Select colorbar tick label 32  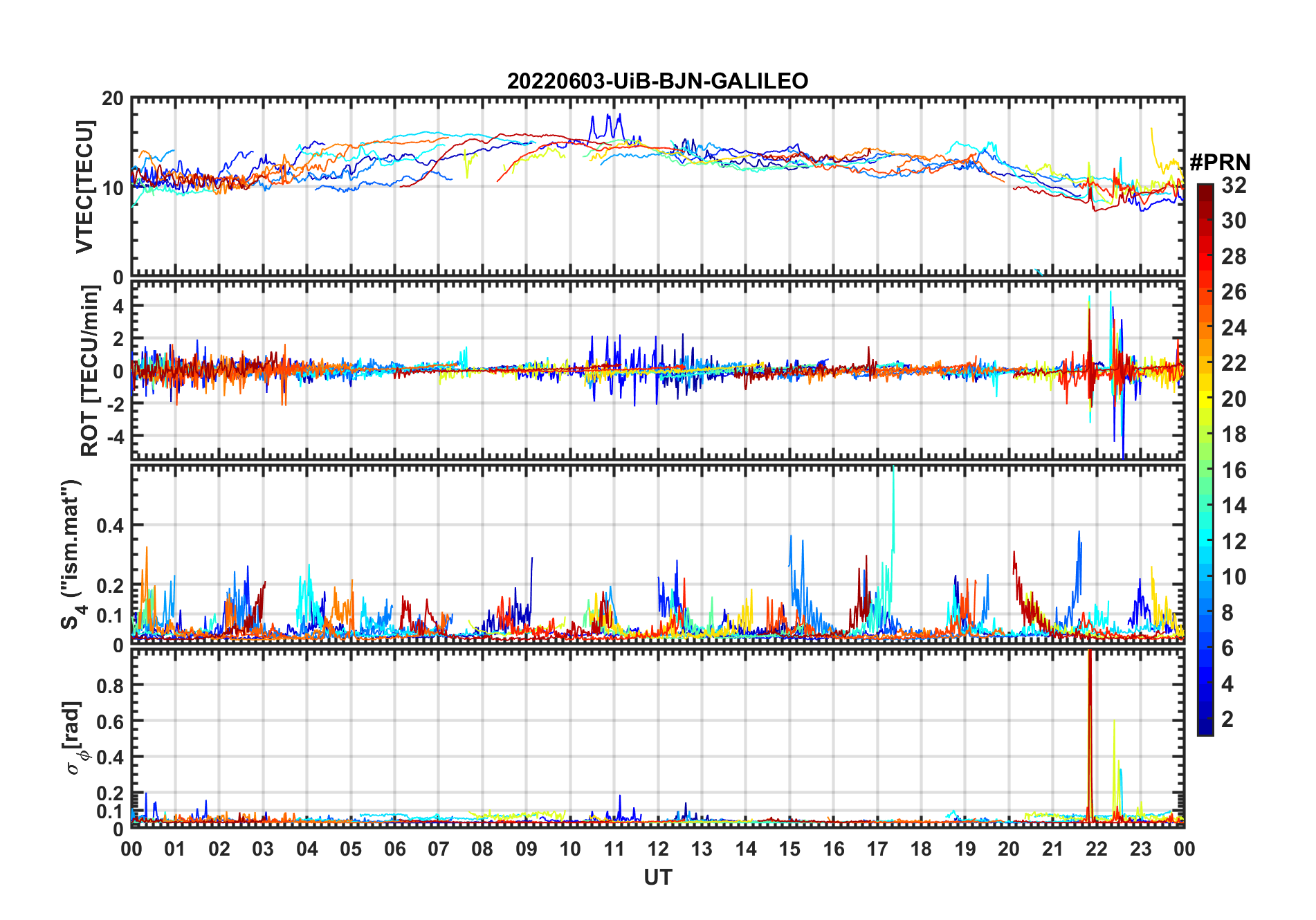(1234, 185)
